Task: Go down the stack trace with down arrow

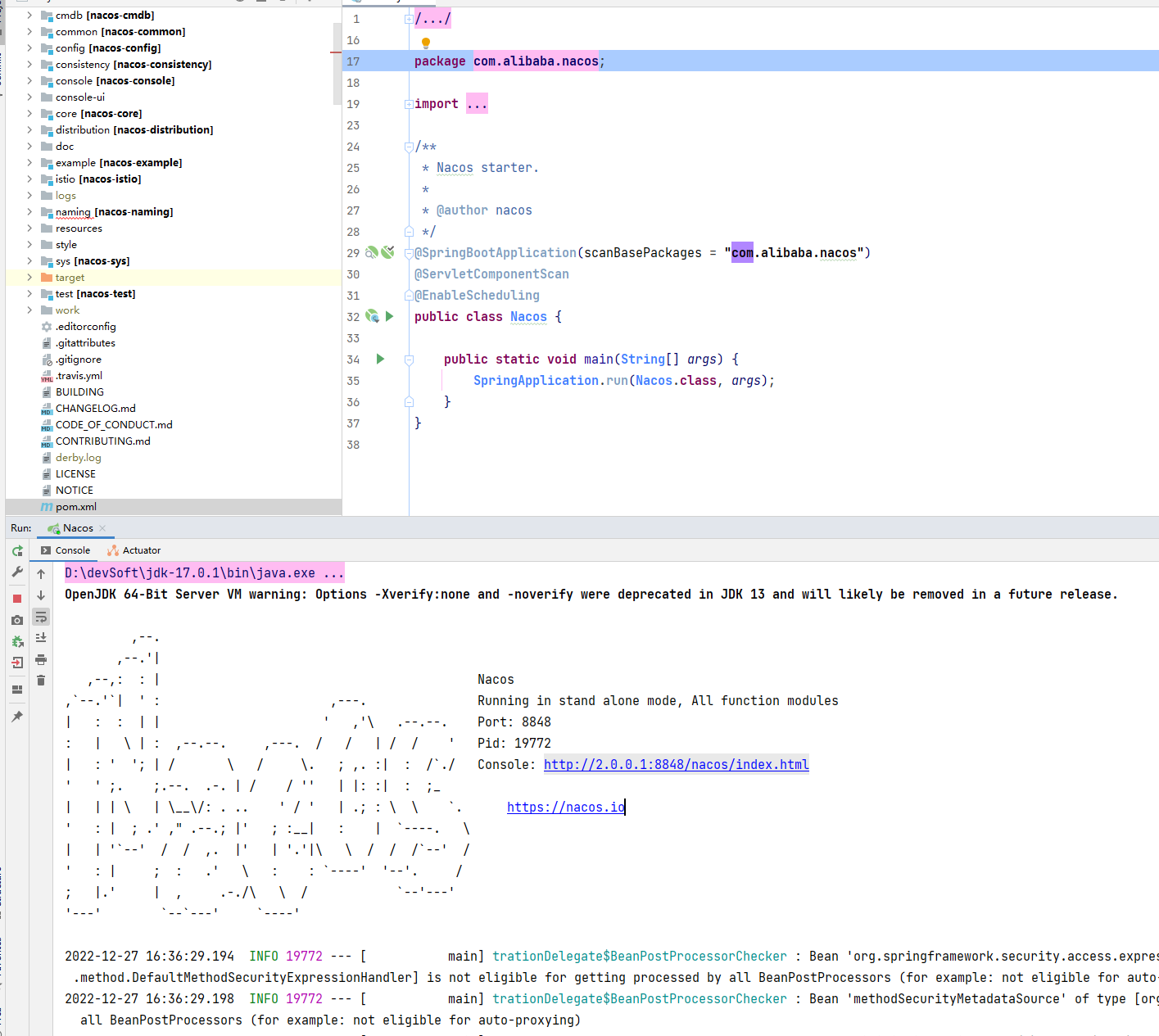Action: click(x=41, y=595)
